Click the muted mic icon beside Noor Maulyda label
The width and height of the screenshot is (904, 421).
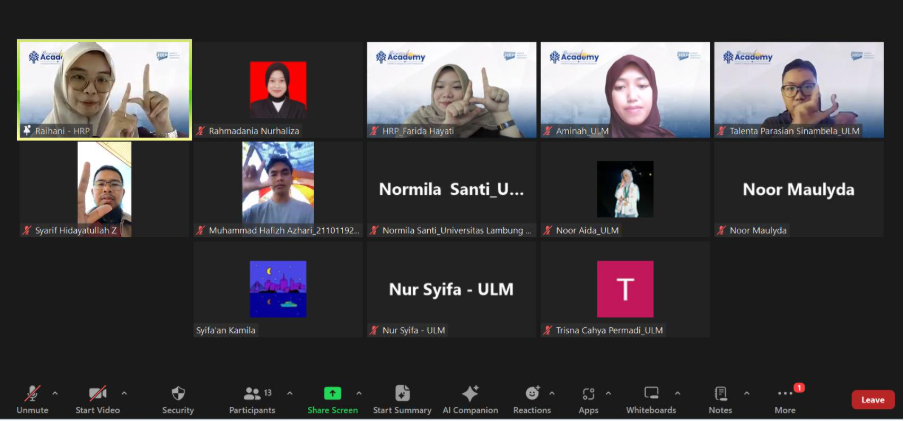coord(721,231)
